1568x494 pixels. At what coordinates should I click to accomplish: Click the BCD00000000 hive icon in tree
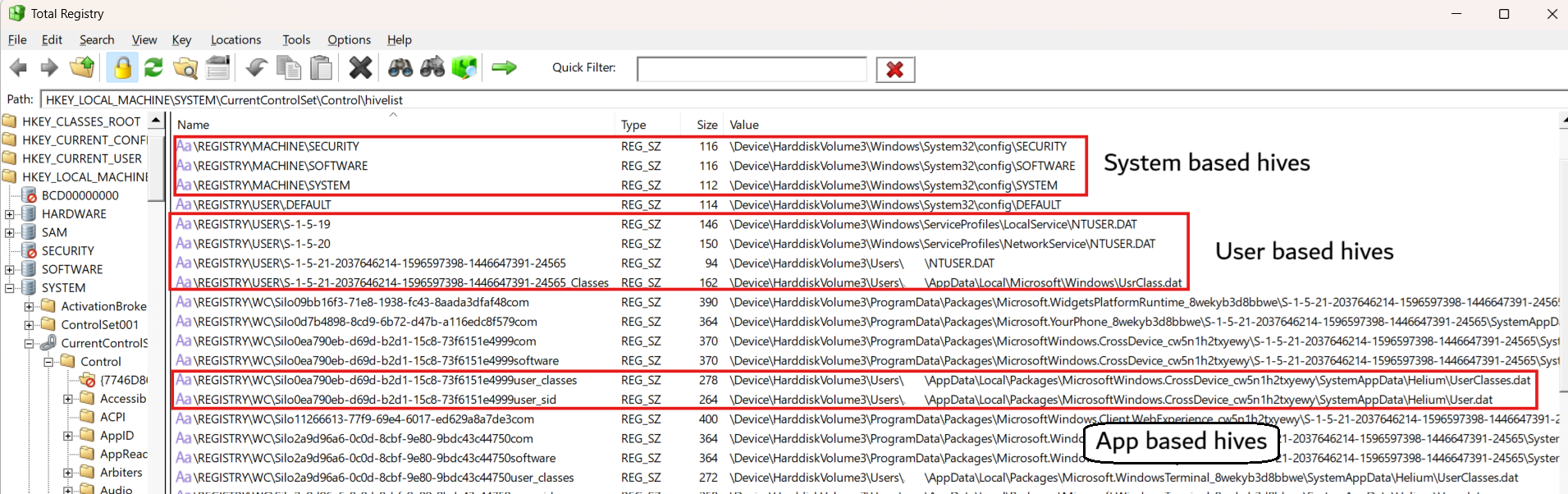[29, 195]
